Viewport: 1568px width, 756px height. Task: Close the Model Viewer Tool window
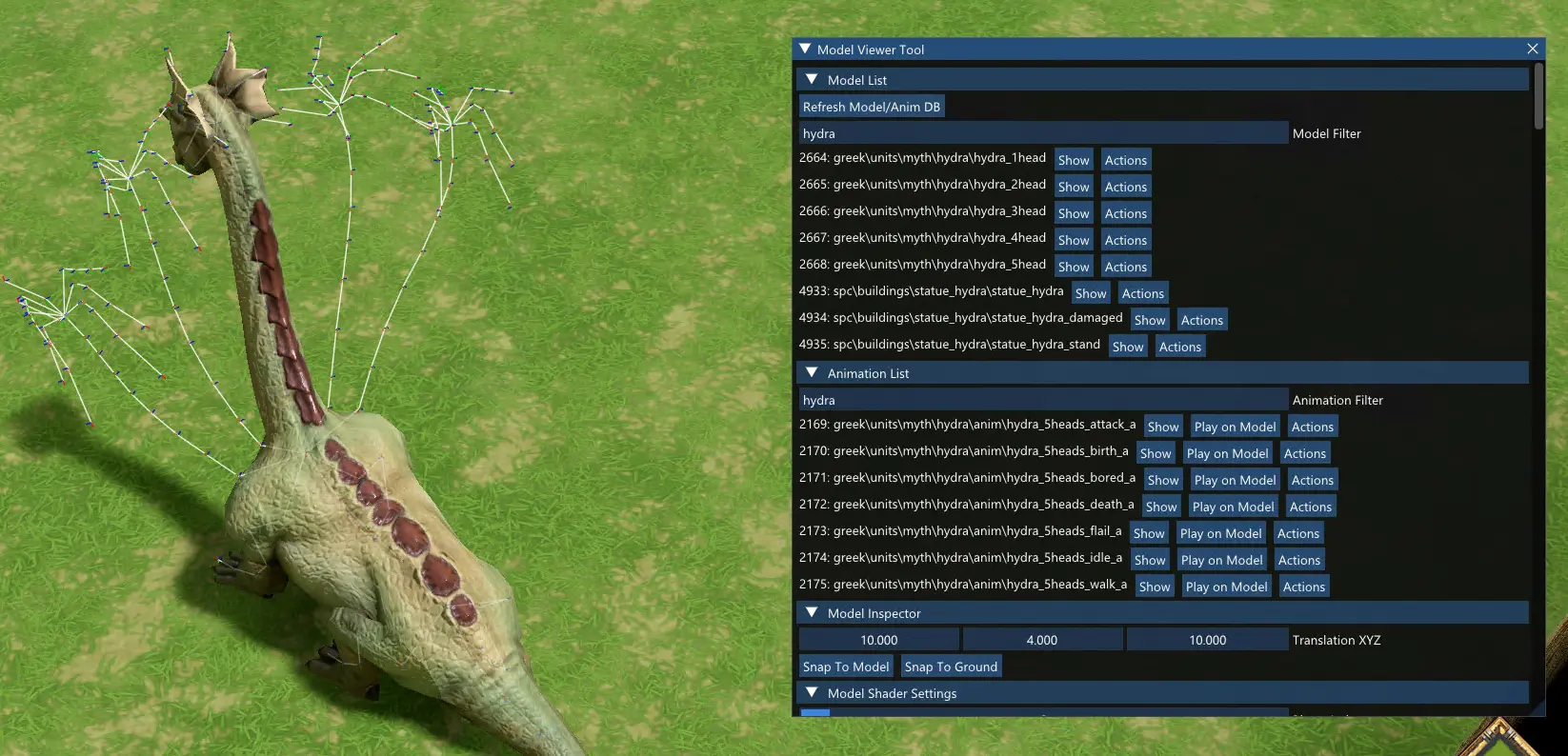click(1533, 49)
